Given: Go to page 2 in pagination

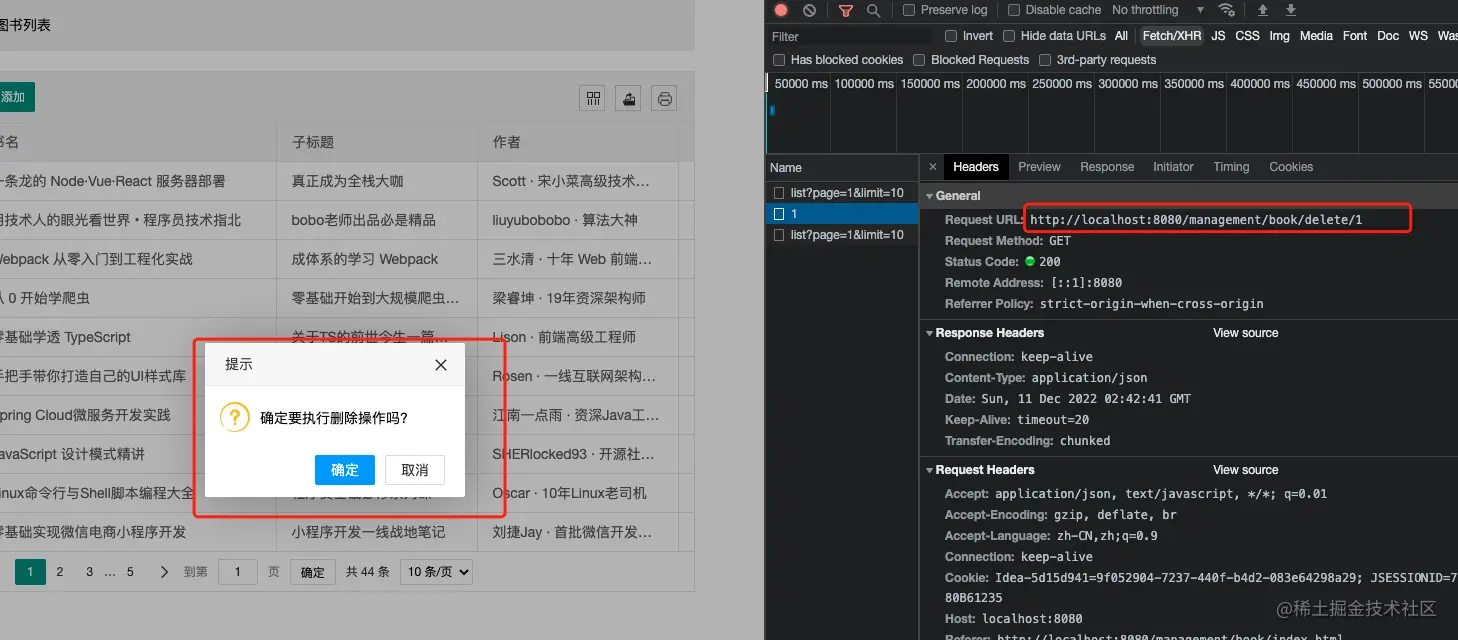Looking at the screenshot, I should point(60,572).
